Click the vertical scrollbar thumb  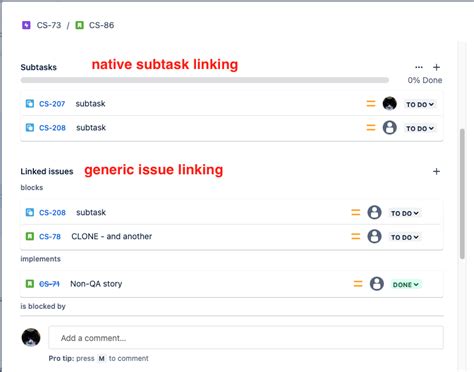click(462, 193)
